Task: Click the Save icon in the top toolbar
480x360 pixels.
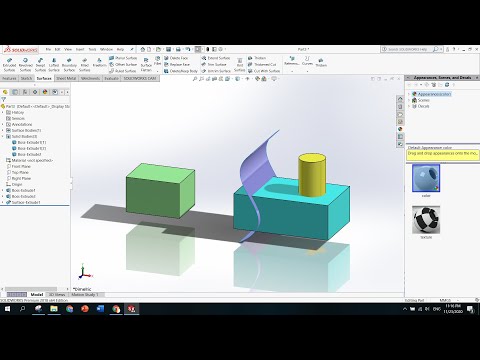Action: 168,49
